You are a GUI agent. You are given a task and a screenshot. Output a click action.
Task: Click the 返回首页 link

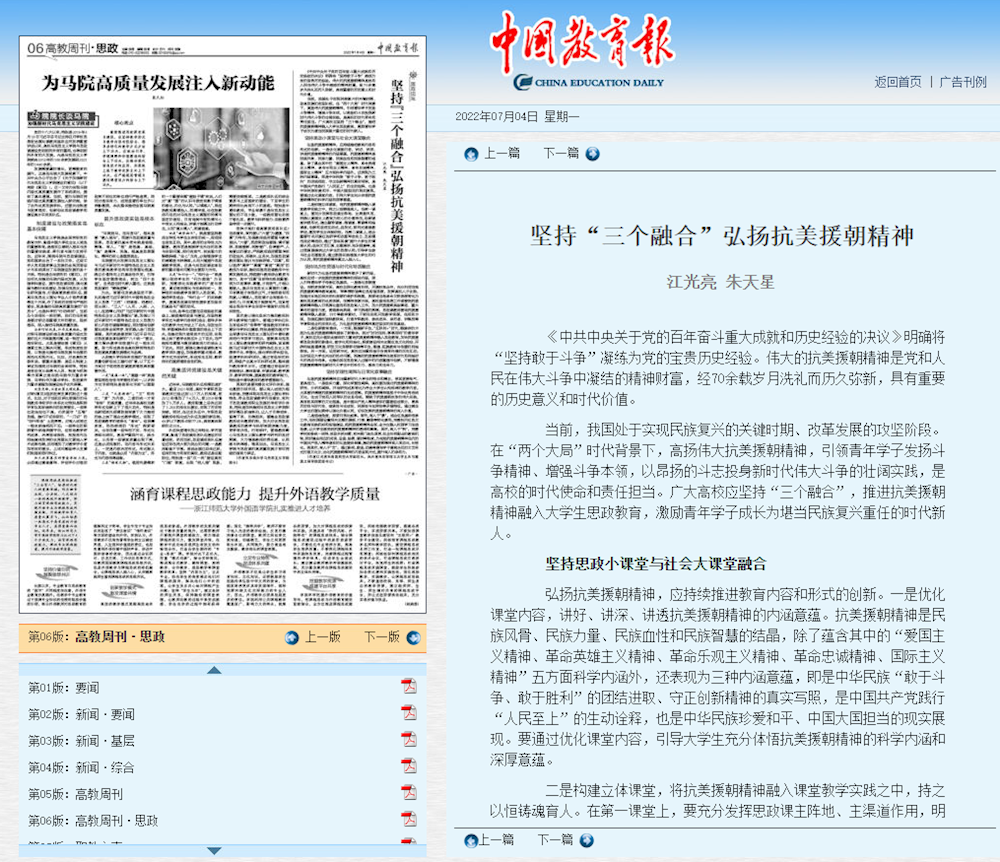tap(897, 82)
